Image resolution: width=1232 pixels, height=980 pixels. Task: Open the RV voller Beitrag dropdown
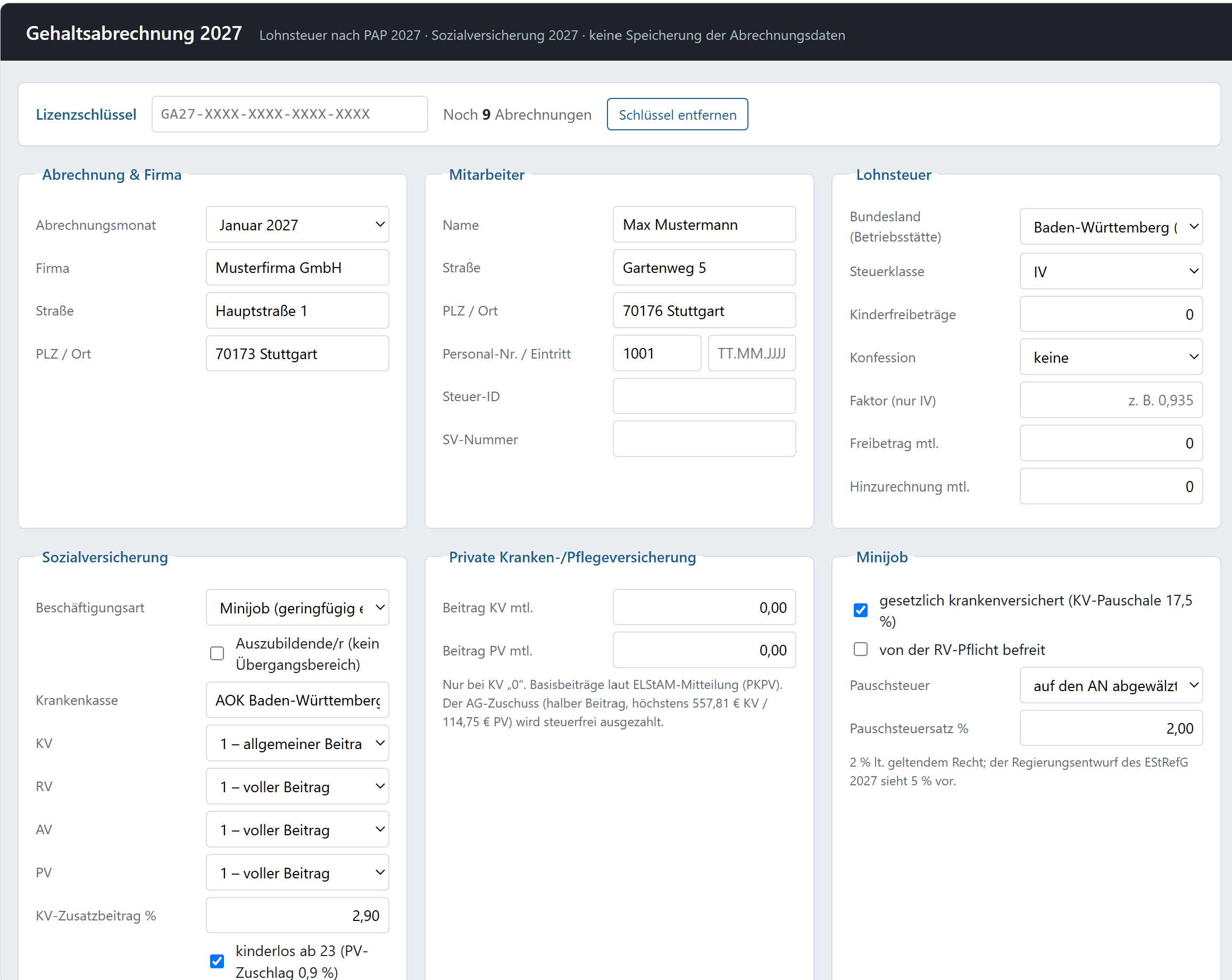pyautogui.click(x=297, y=786)
